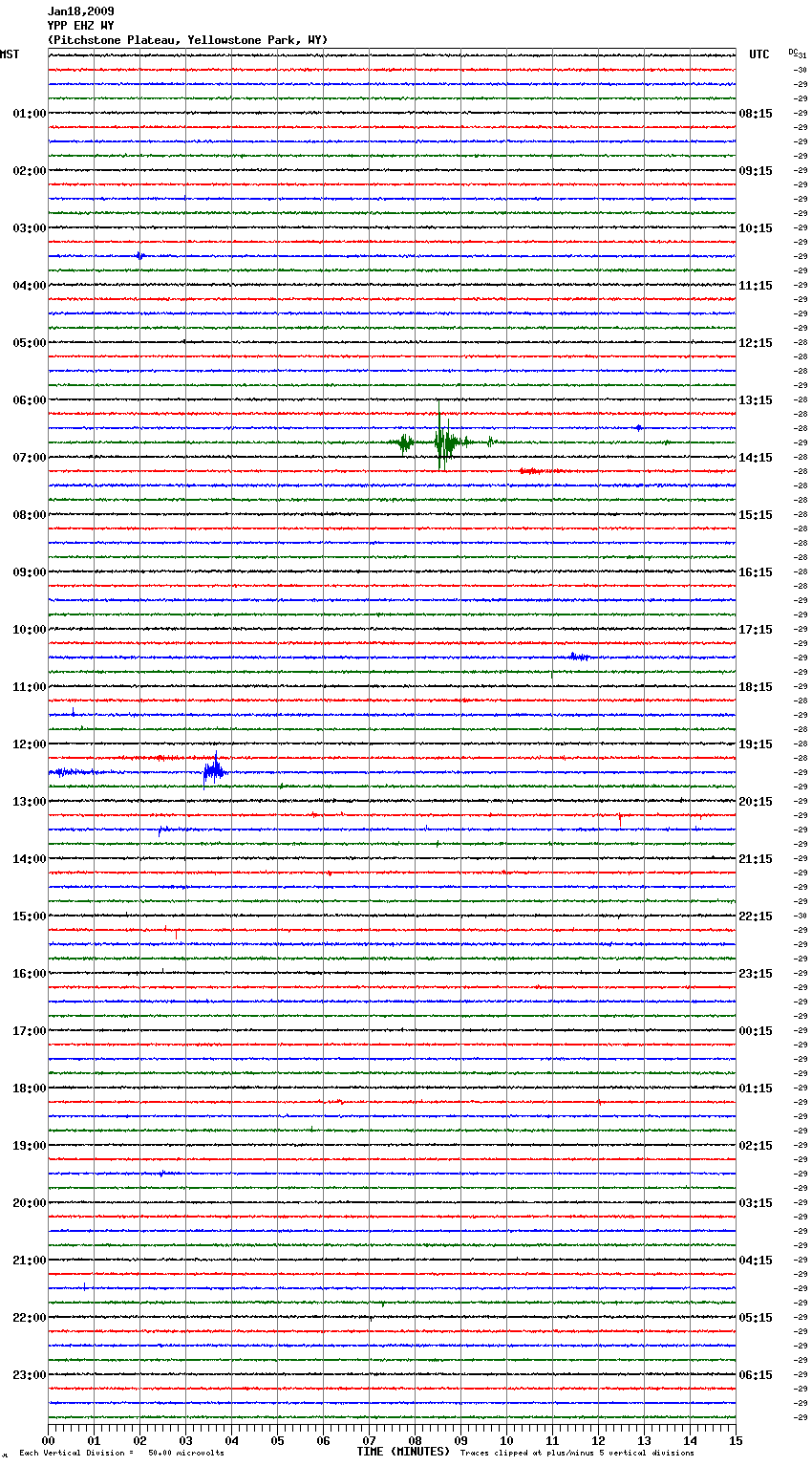The height and width of the screenshot is (1466, 812).
Task: Select the 22:00 MST time label
Action: point(30,1318)
